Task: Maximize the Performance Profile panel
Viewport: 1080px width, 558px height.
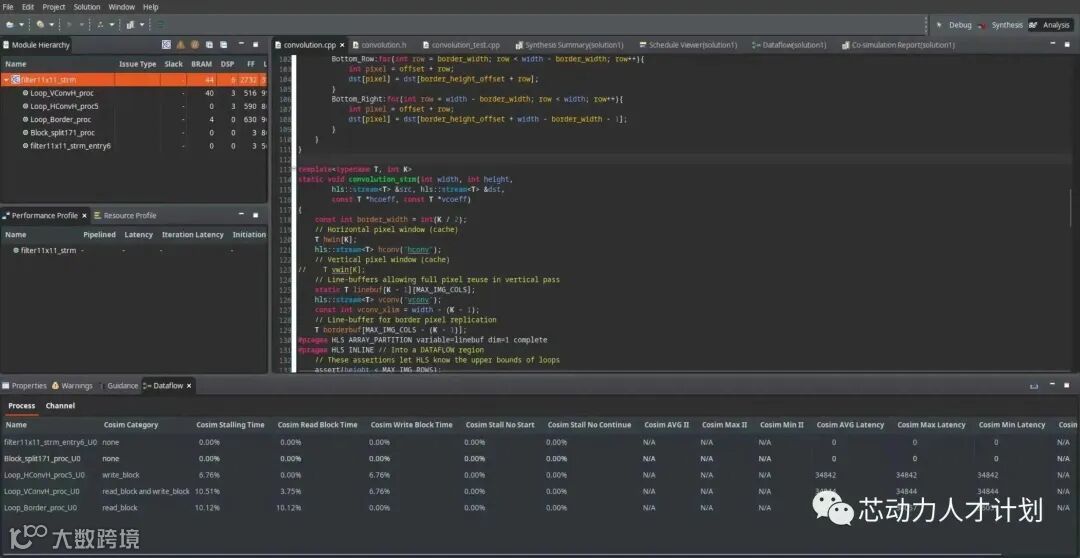Action: tap(256, 216)
